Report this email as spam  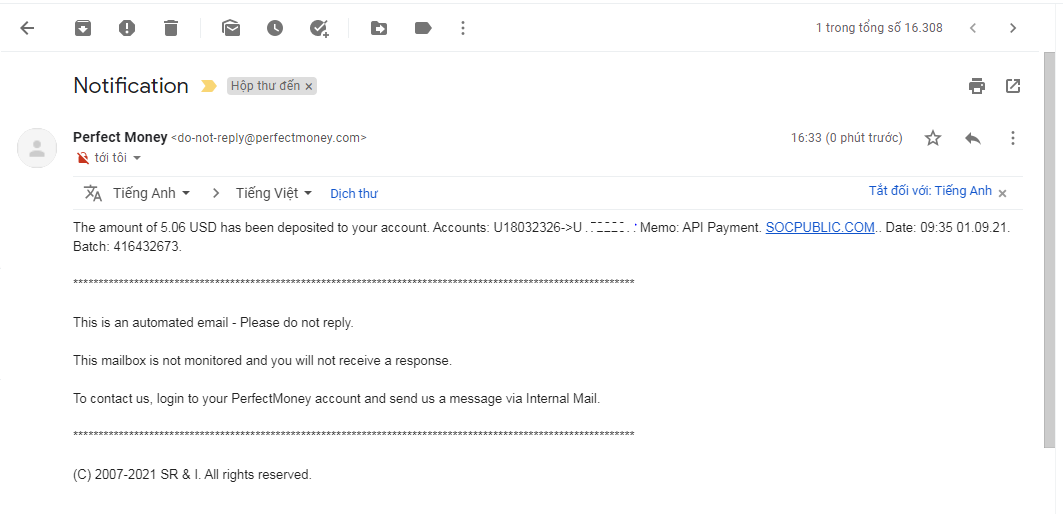coord(127,28)
